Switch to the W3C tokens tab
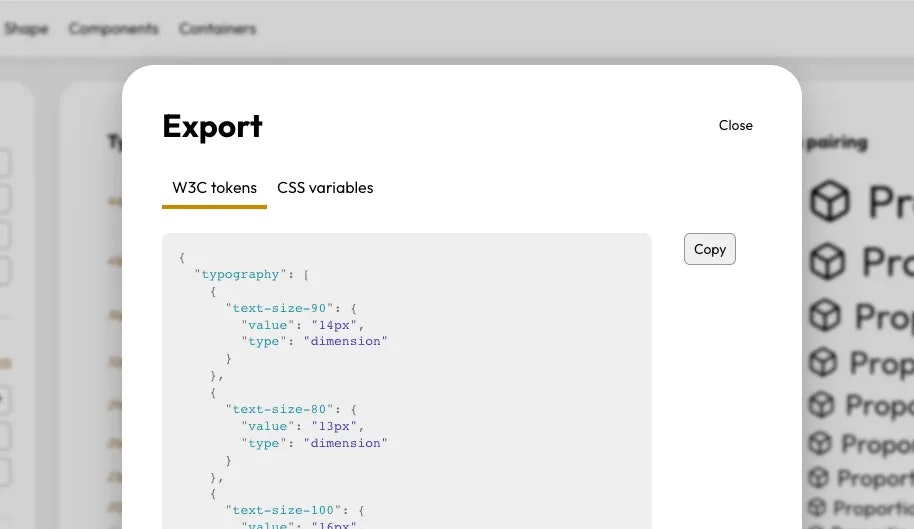The image size is (914, 529). coord(215,188)
